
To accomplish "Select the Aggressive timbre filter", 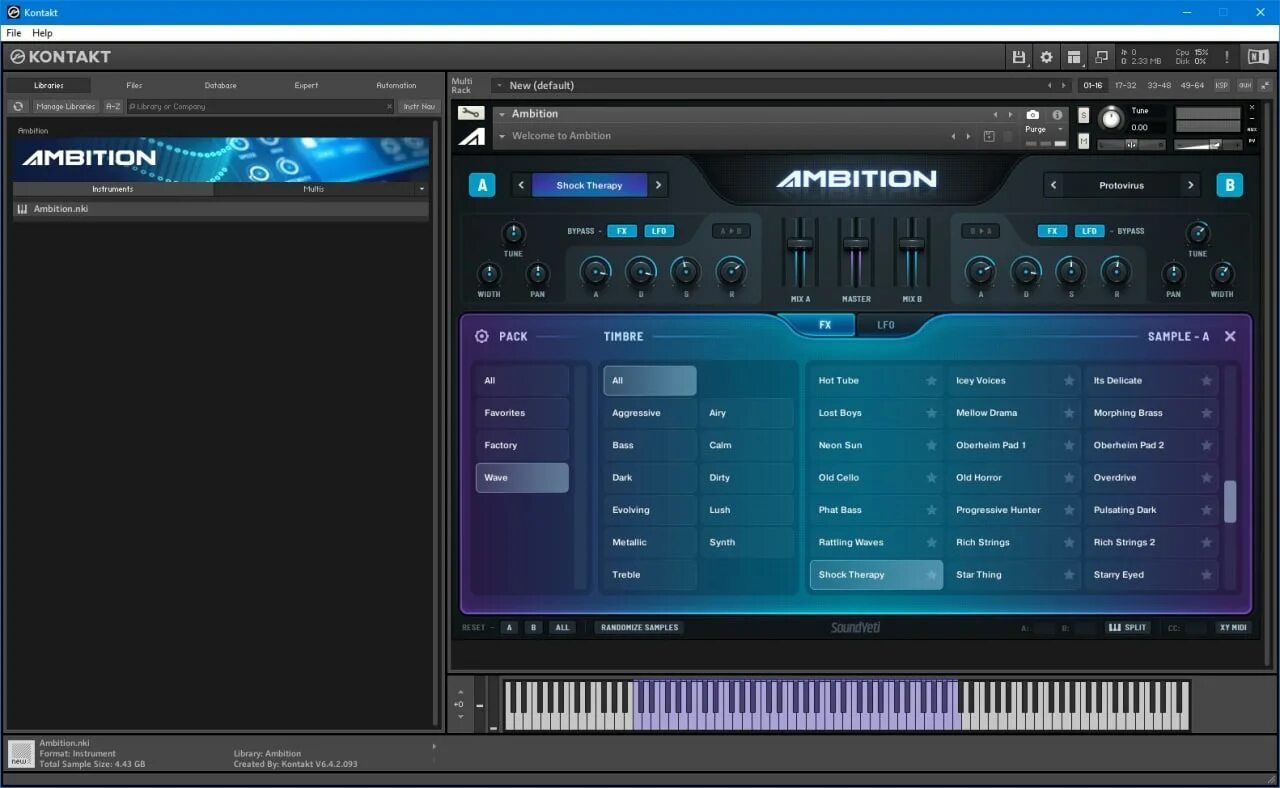I will (649, 413).
